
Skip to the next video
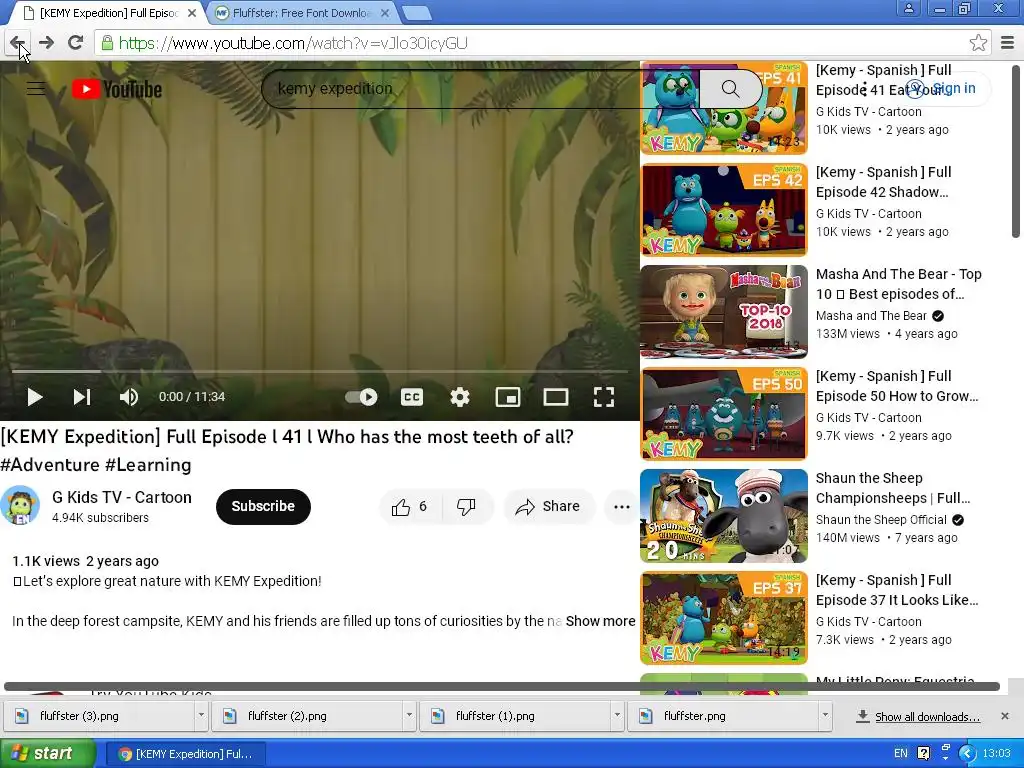[82, 396]
